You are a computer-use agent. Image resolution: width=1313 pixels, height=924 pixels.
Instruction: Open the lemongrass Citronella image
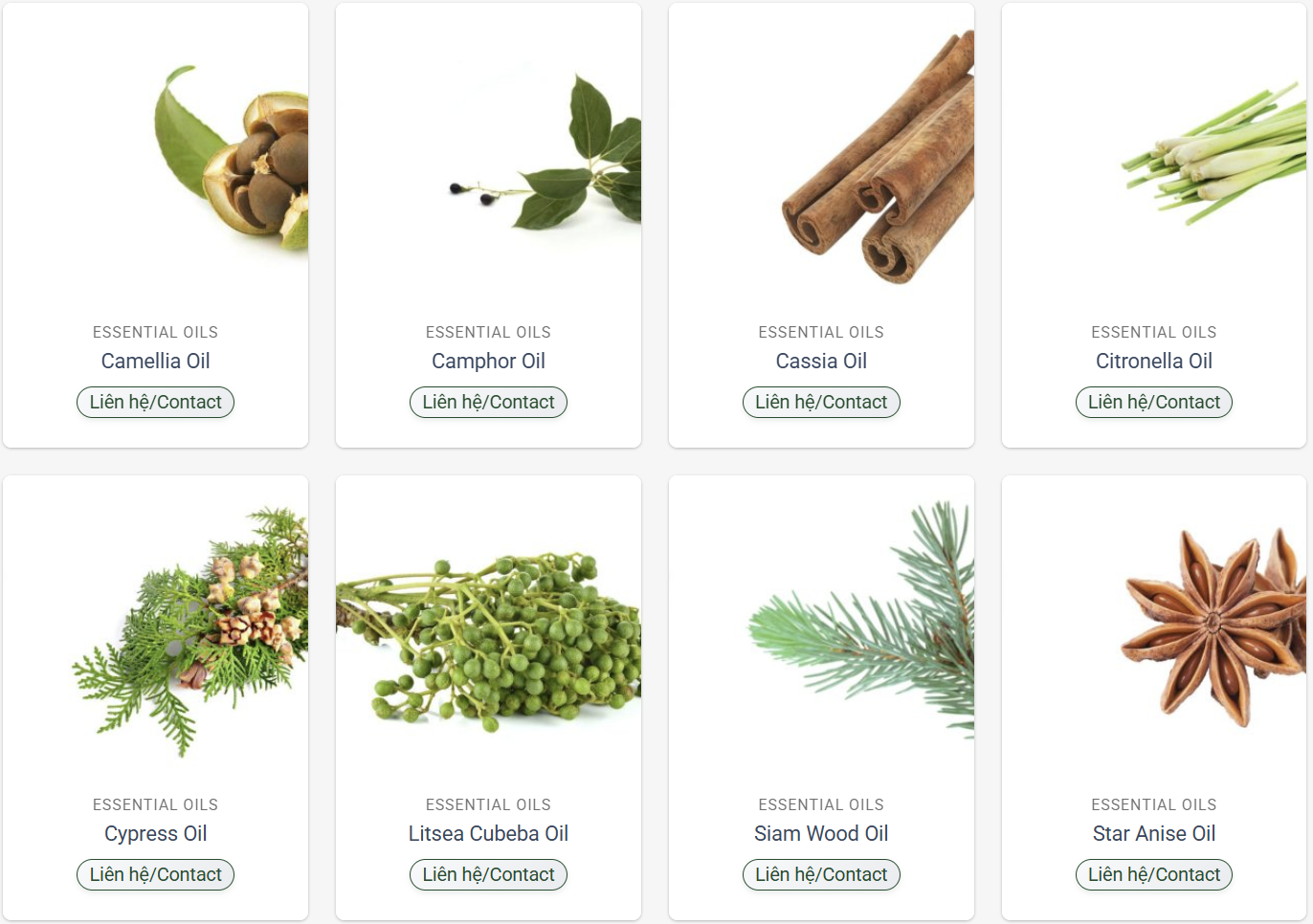1154,156
